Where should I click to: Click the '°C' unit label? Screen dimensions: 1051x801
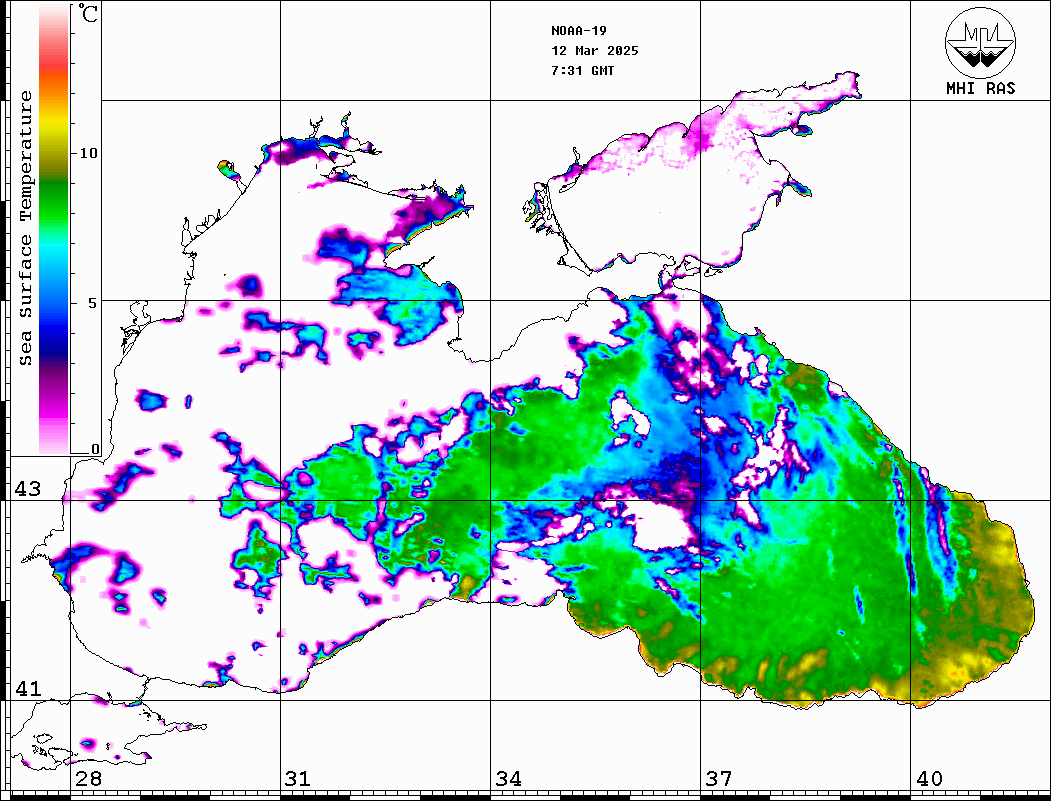[88, 13]
